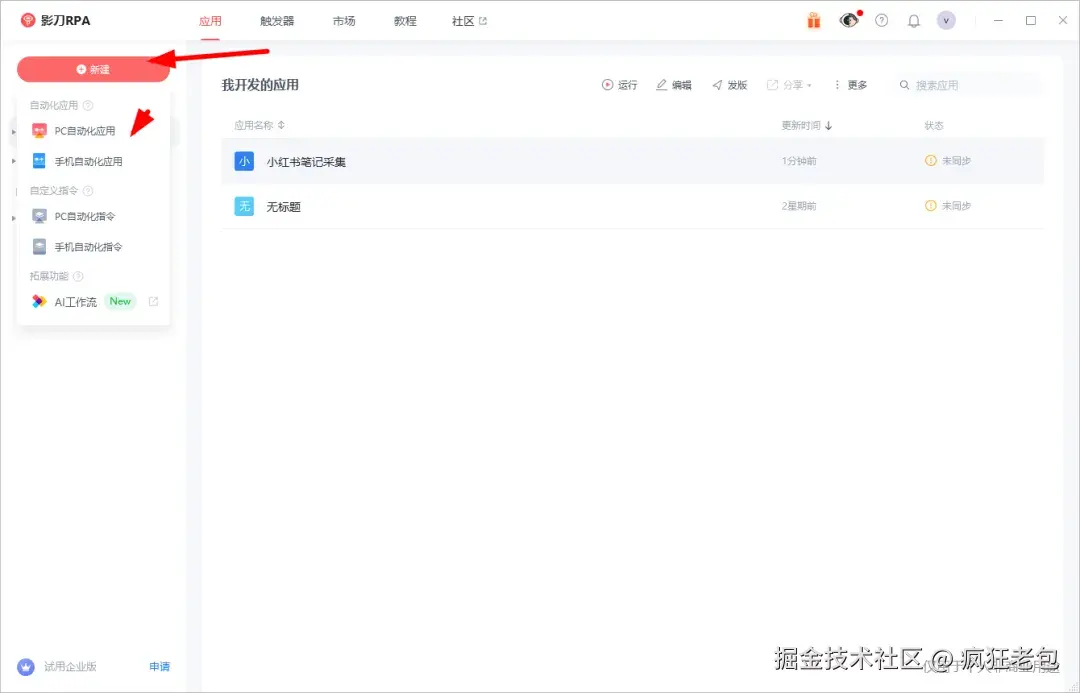Open the notifications bell
This screenshot has width=1080, height=693.
913,19
